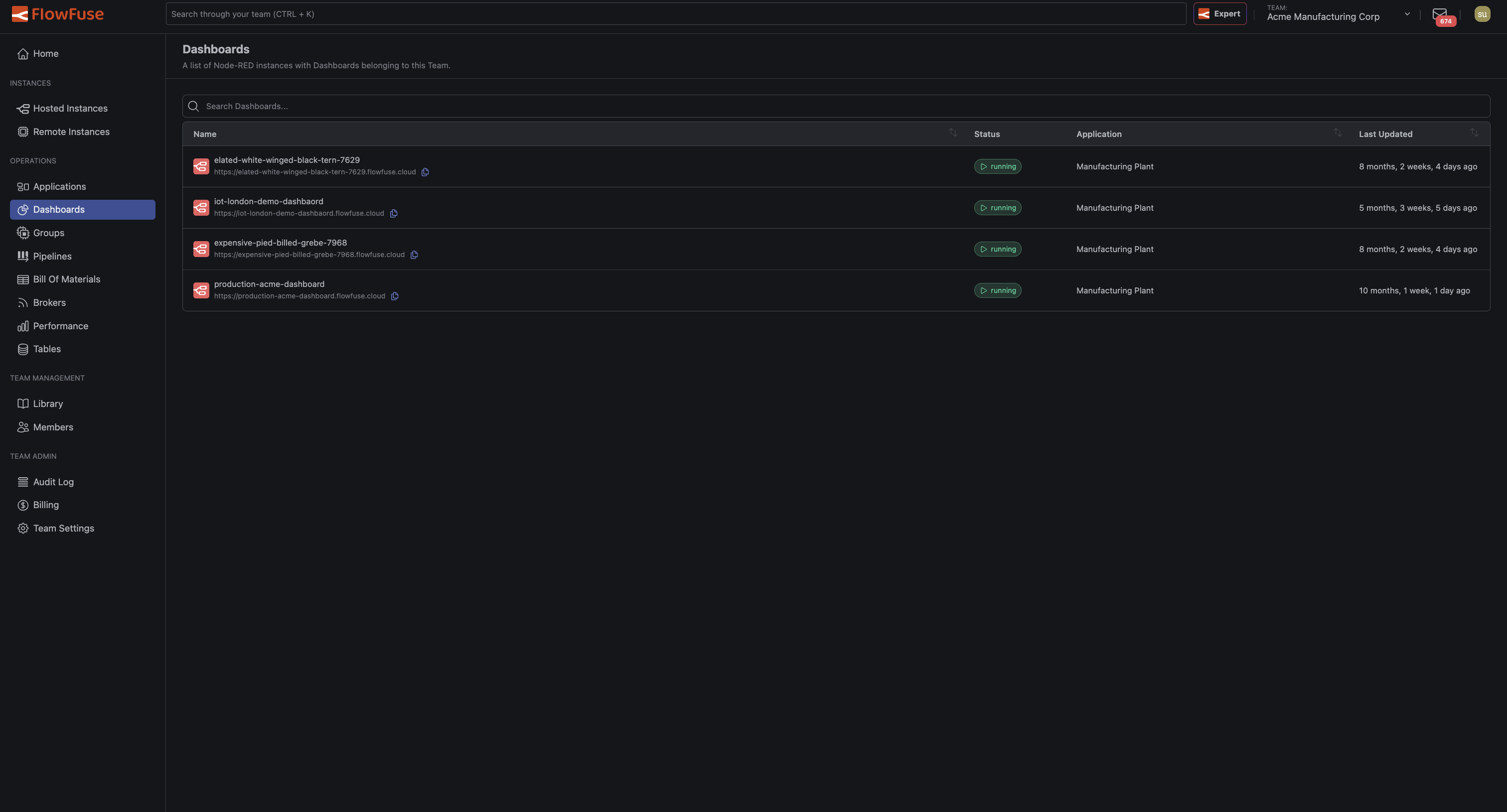Go to Groups

click(83, 233)
